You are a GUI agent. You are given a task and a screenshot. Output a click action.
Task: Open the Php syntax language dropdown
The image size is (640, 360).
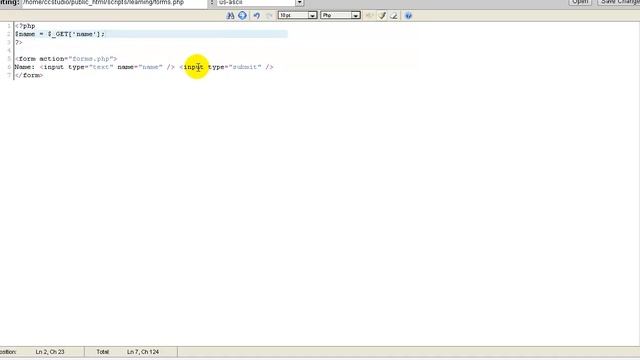coord(340,16)
